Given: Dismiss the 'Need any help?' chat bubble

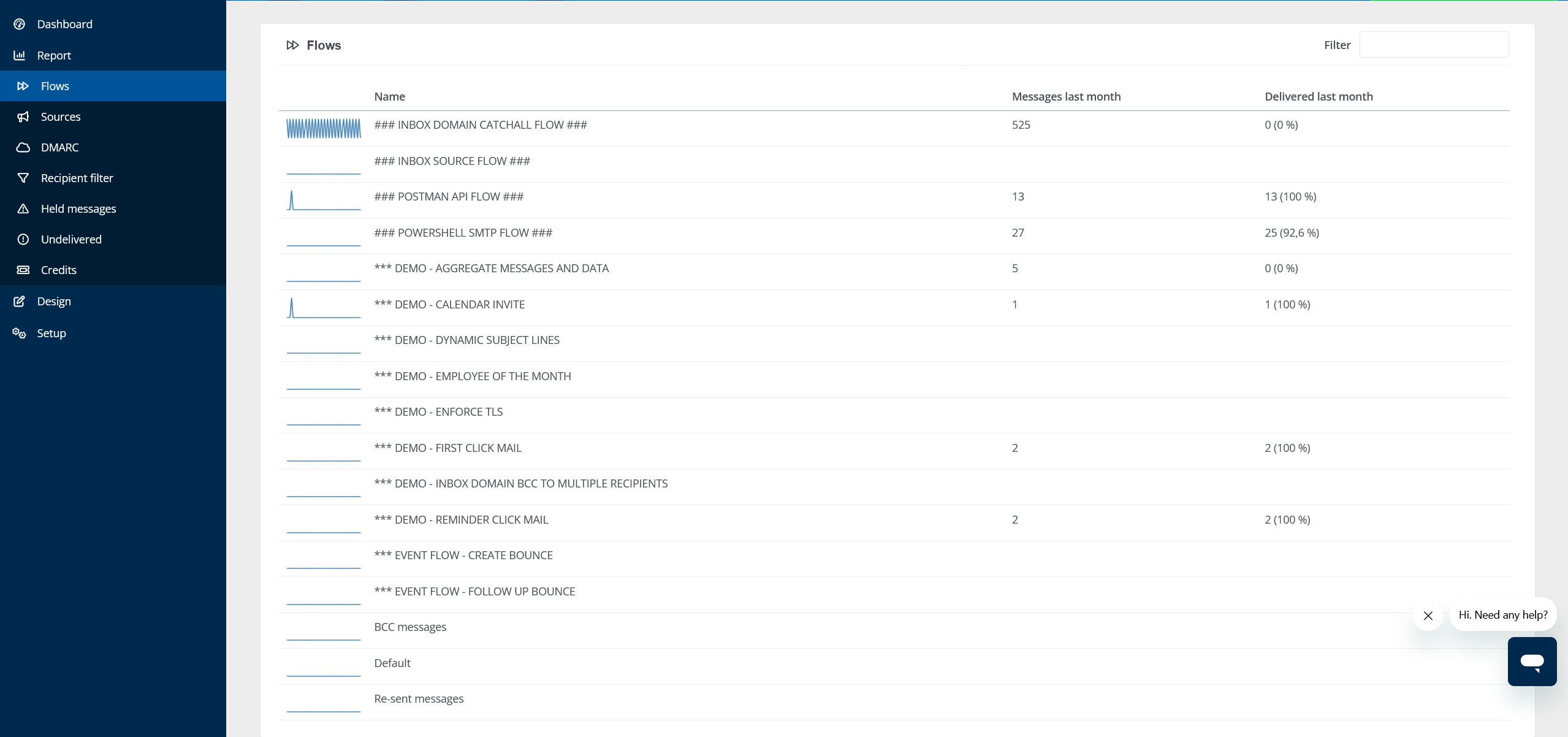Looking at the screenshot, I should (x=1428, y=615).
